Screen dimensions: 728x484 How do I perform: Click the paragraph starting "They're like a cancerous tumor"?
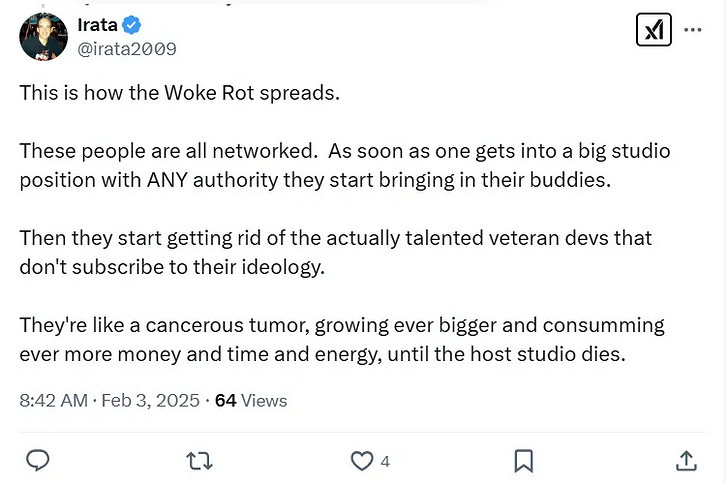click(340, 339)
